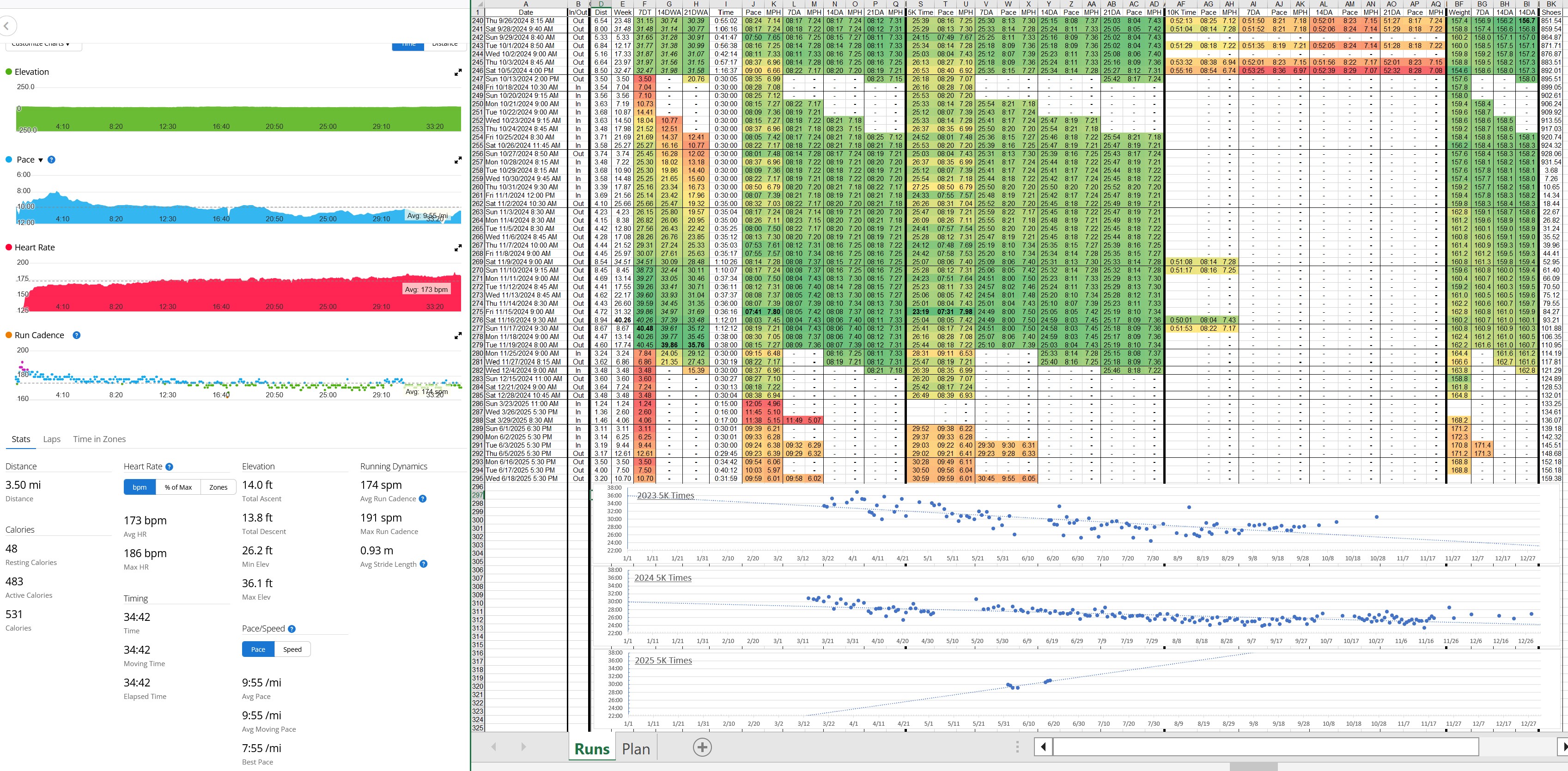
Task: Select the bpm heart rate view
Action: pyautogui.click(x=140, y=487)
